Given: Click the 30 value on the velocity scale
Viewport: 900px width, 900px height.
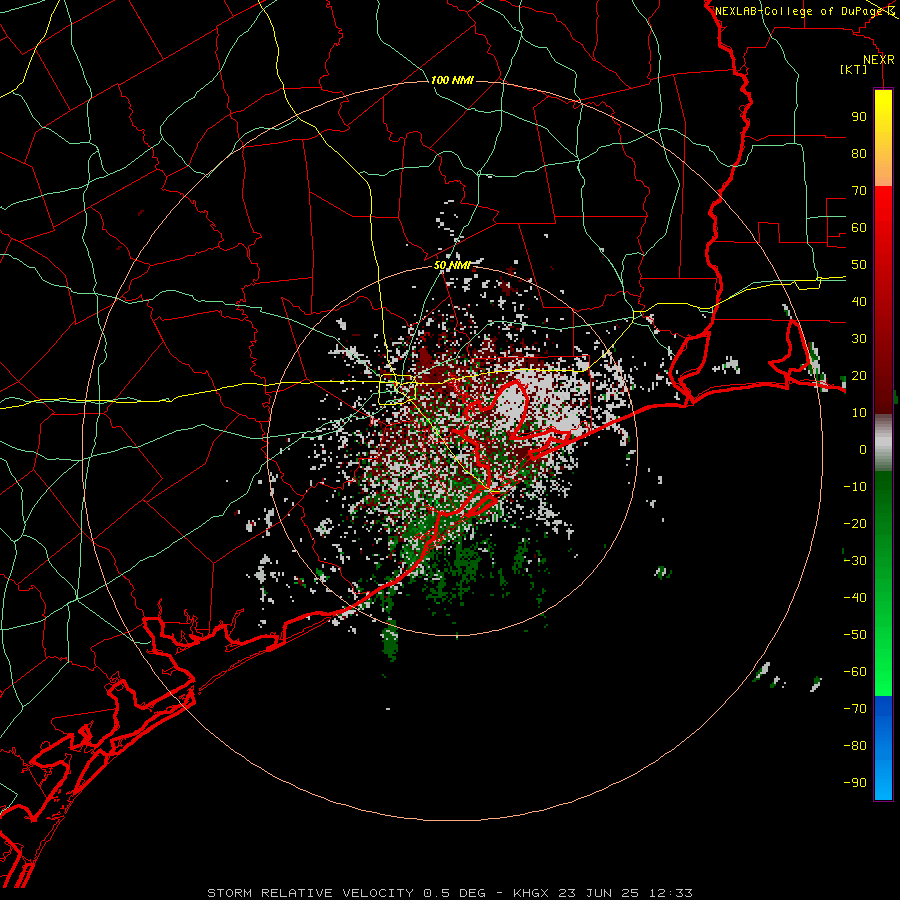Looking at the screenshot, I should click(x=859, y=339).
